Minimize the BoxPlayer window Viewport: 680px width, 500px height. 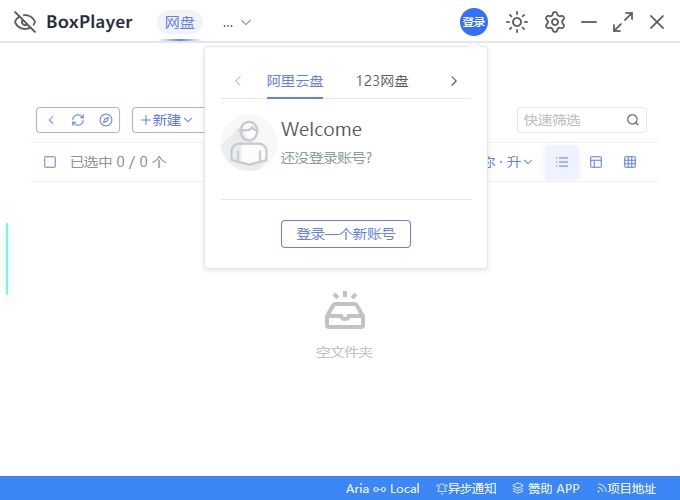(589, 22)
